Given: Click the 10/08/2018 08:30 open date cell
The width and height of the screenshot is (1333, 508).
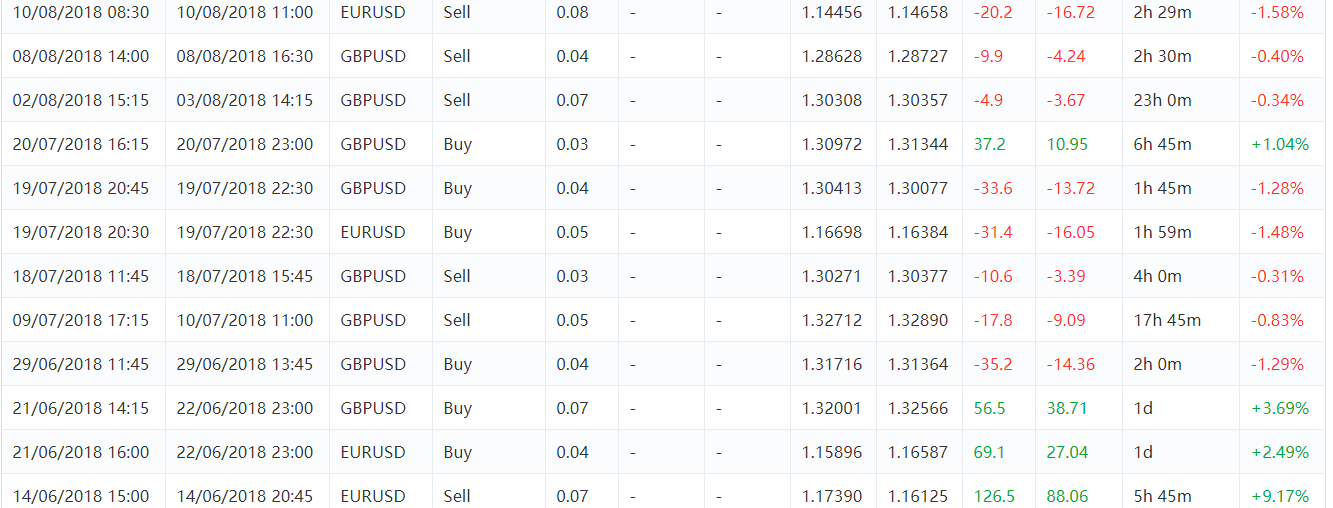Looking at the screenshot, I should [81, 12].
